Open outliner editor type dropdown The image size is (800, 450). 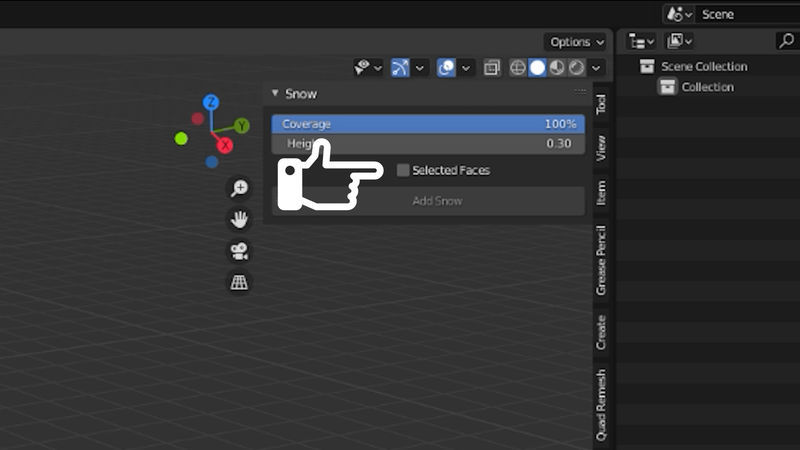point(641,41)
